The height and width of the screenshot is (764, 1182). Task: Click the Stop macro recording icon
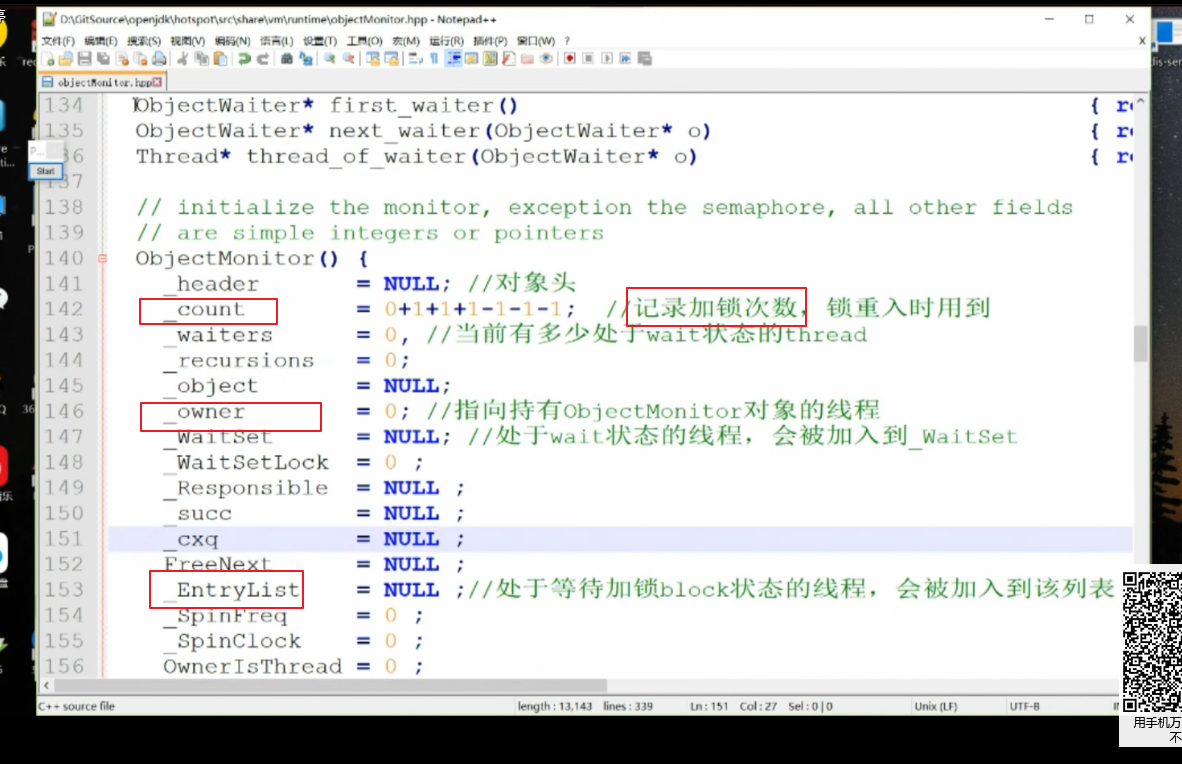pos(589,59)
